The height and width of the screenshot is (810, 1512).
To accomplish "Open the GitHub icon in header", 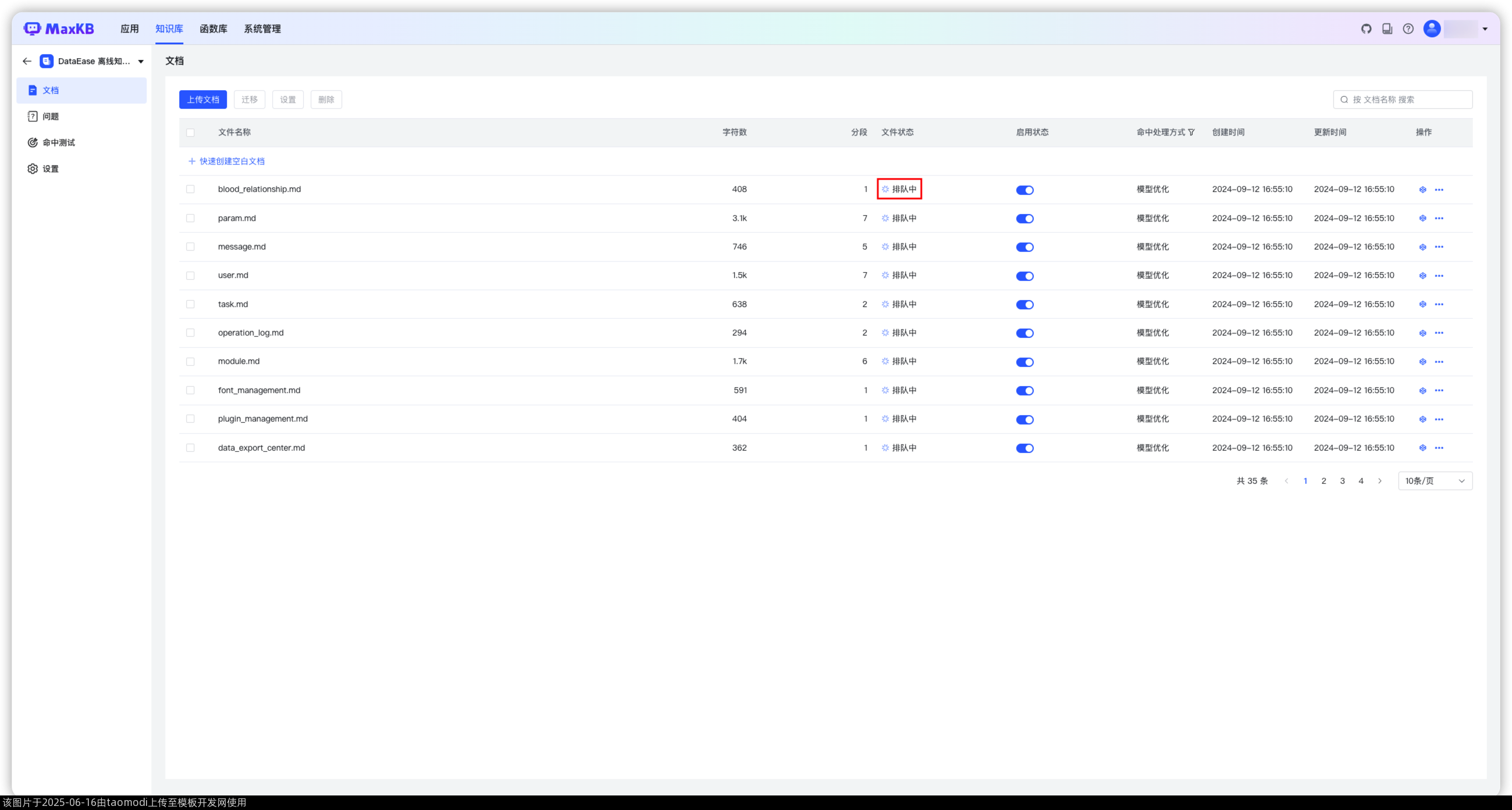I will [1366, 28].
